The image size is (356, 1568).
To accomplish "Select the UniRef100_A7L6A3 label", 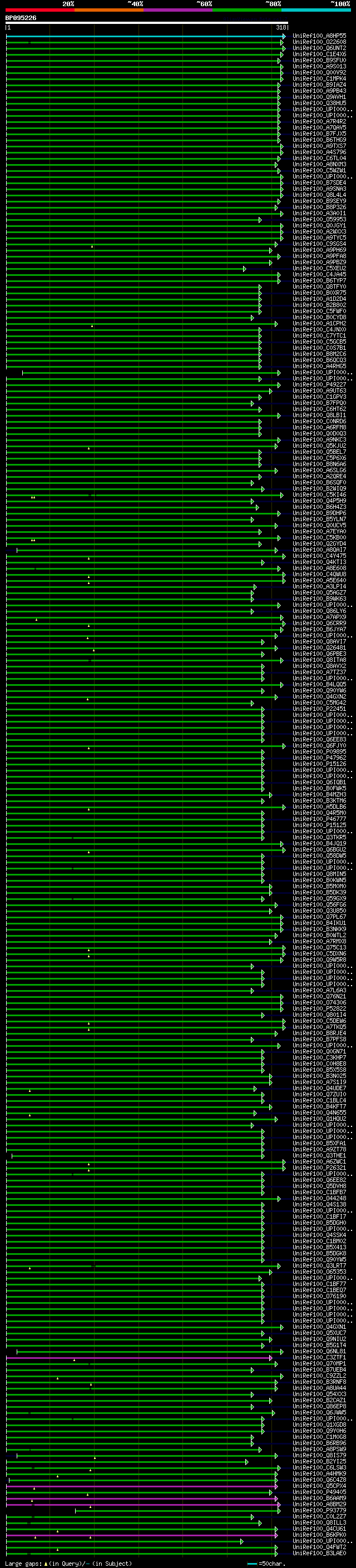I will 319,991.
